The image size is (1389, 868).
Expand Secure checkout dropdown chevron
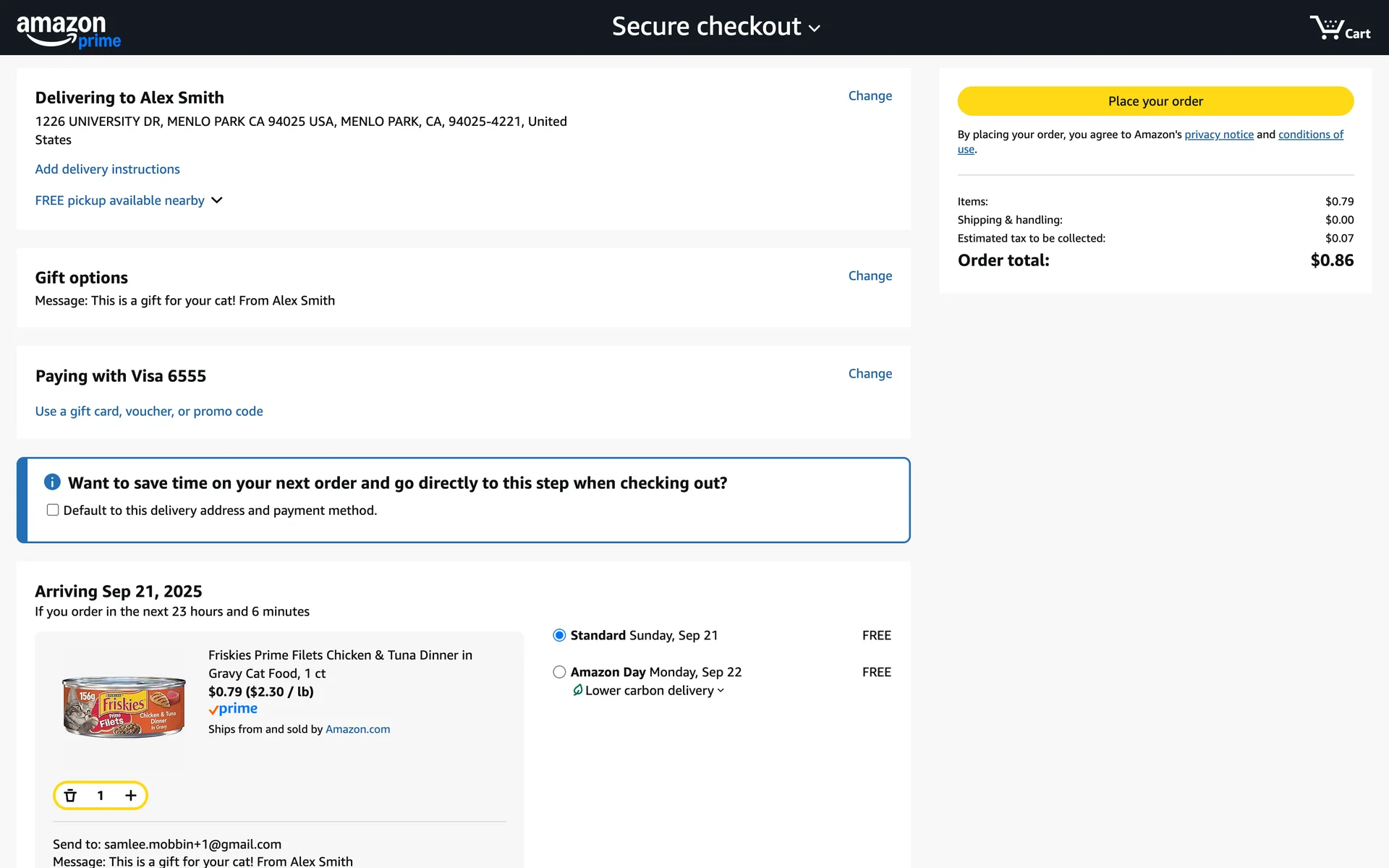coord(815,28)
